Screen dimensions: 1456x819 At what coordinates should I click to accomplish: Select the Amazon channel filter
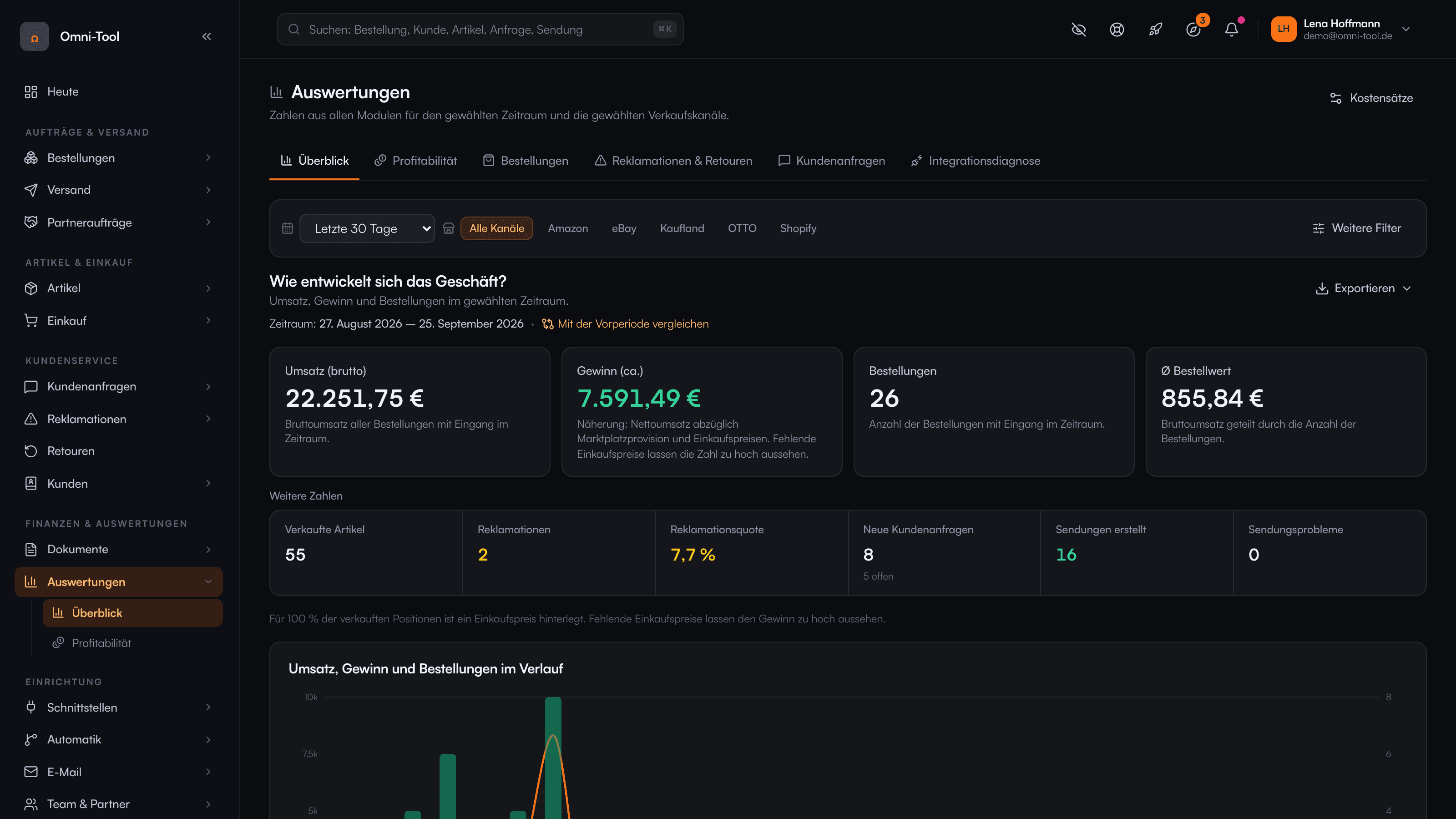[568, 228]
